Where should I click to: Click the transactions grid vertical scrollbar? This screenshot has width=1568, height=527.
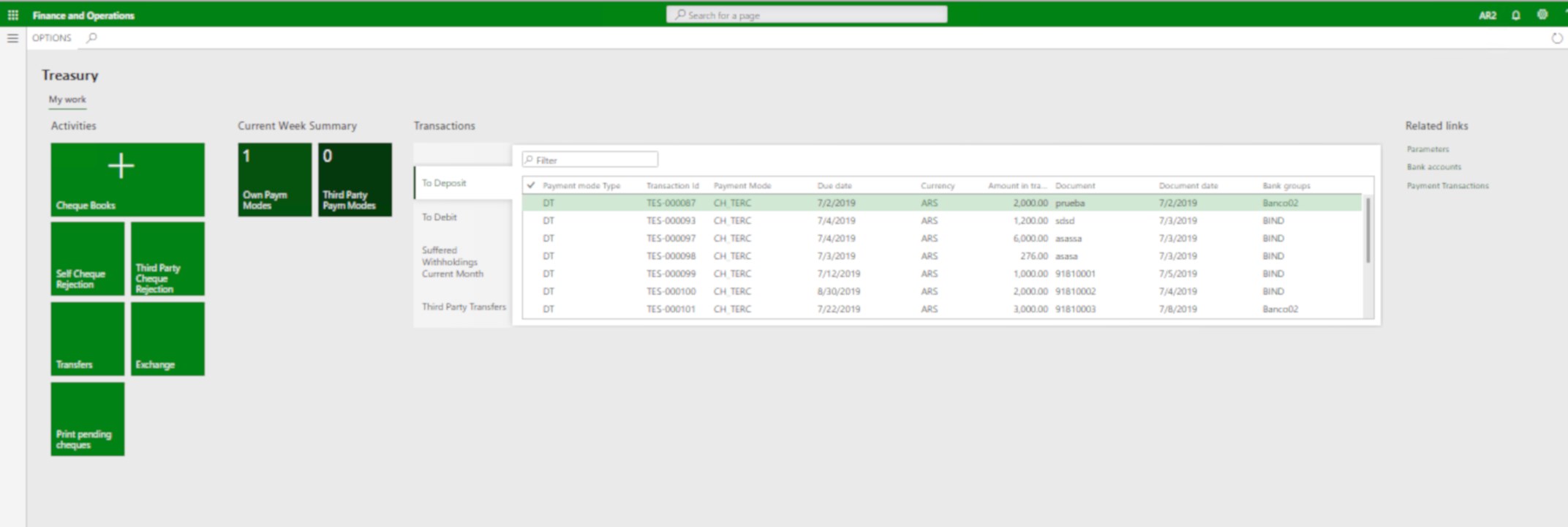coord(1368,230)
